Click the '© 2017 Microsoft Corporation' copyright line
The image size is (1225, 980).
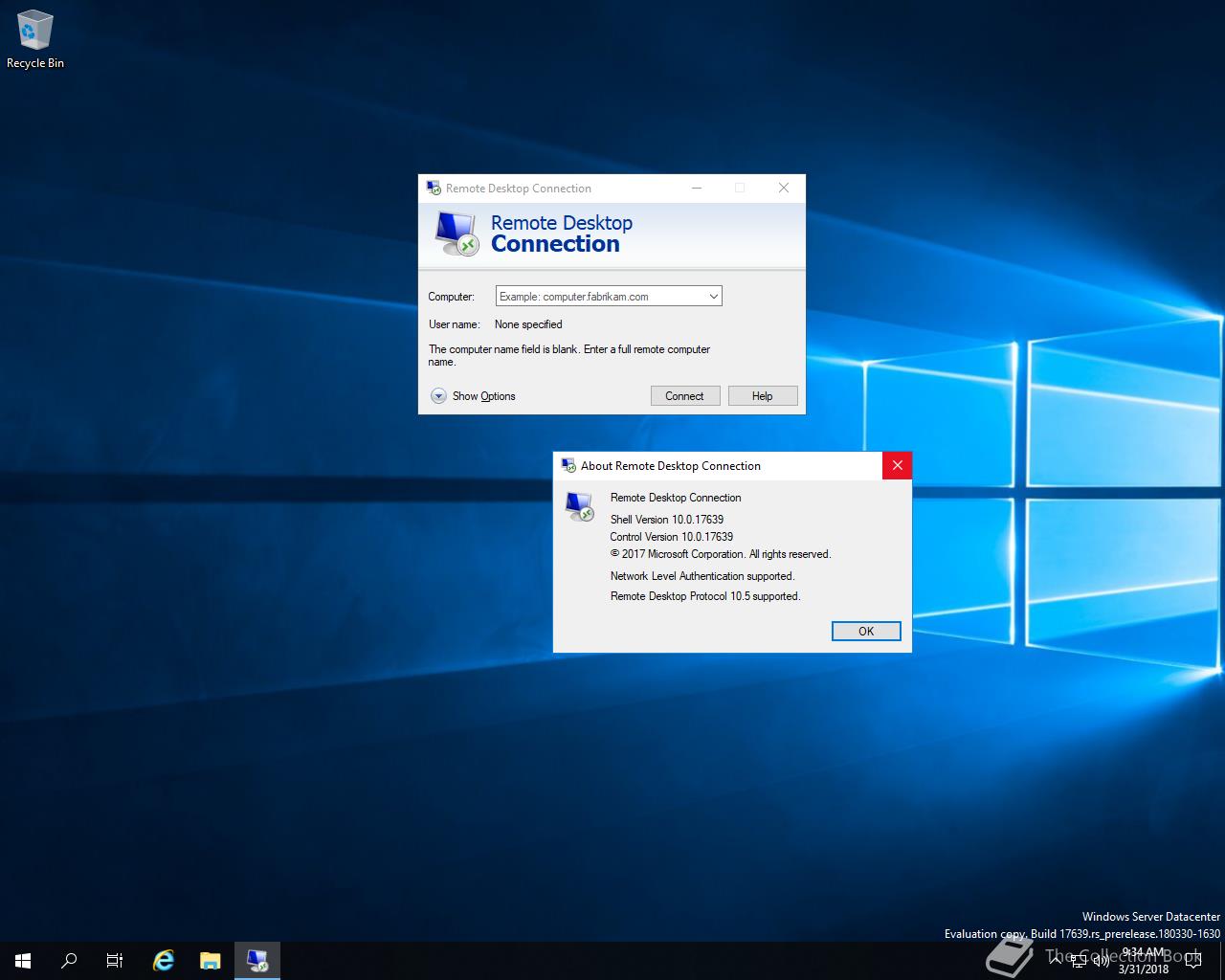721,554
